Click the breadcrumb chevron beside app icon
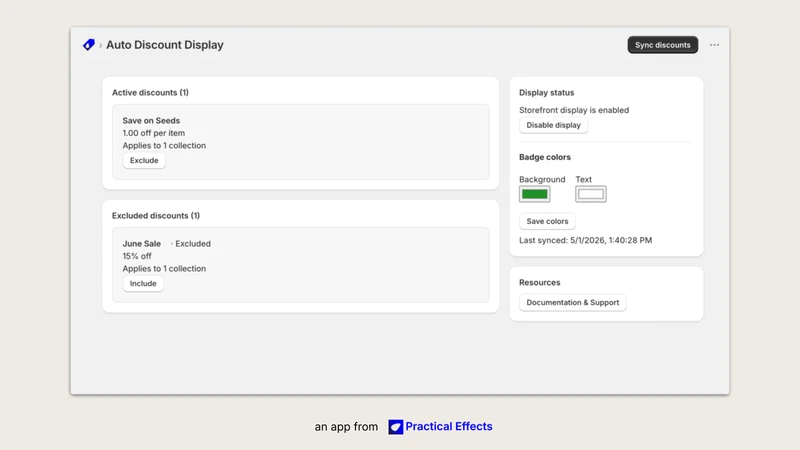Screen dimensions: 800x450 coord(101,45)
